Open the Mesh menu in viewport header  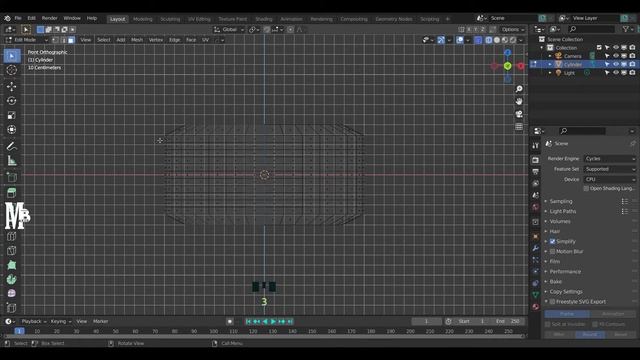[137, 40]
